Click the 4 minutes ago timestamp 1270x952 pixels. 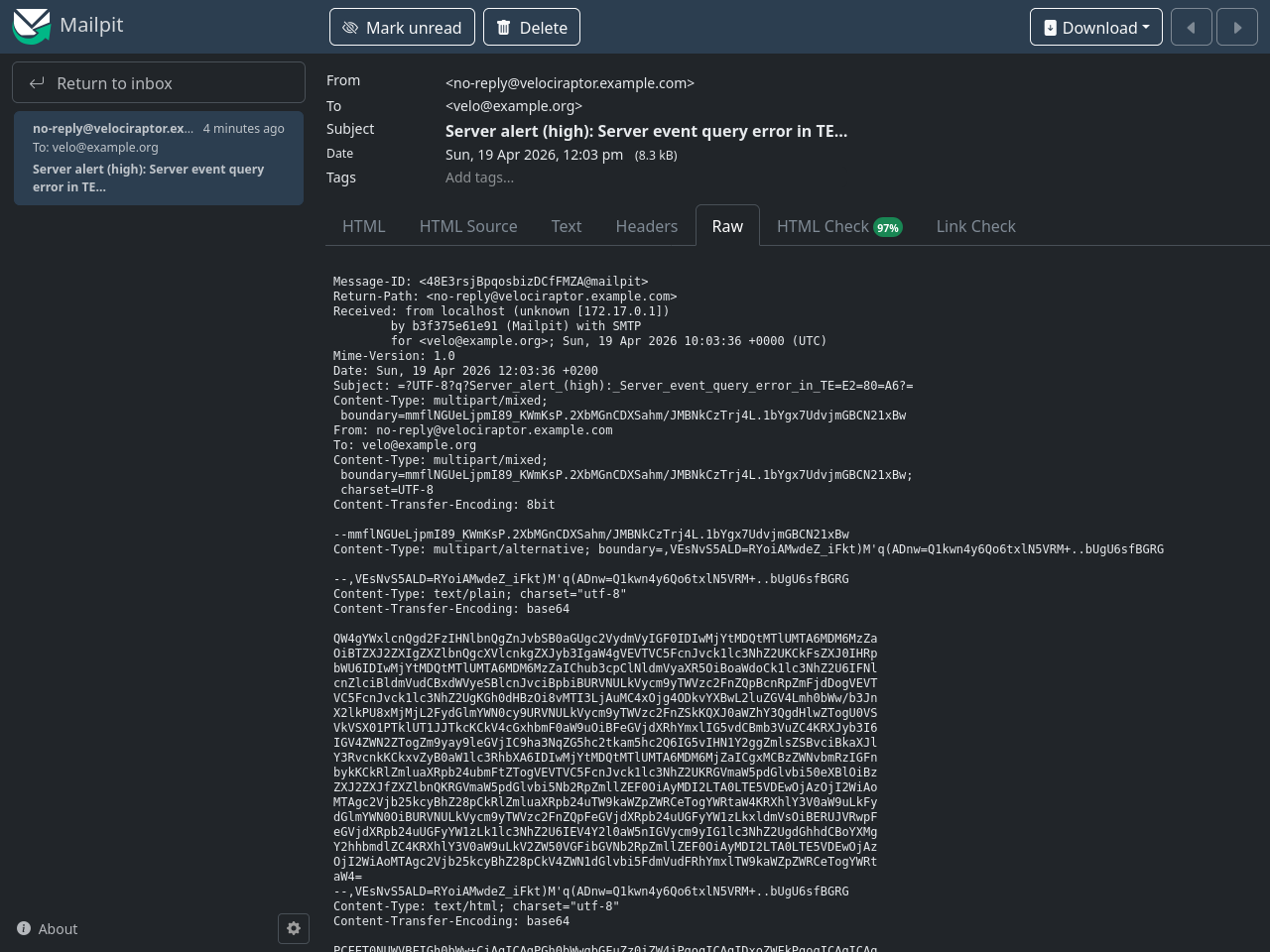tap(244, 129)
